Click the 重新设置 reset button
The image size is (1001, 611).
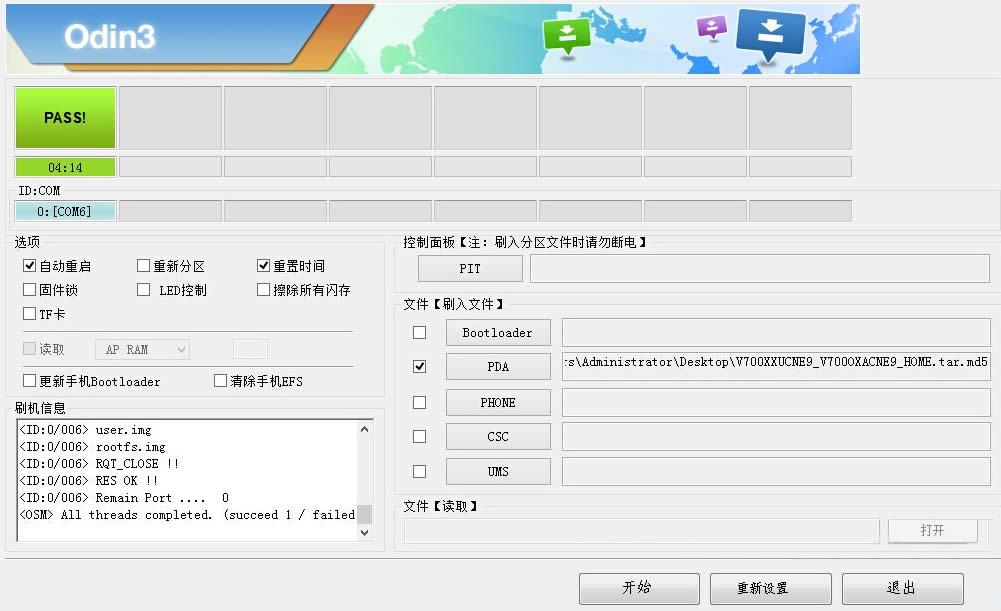coord(771,588)
